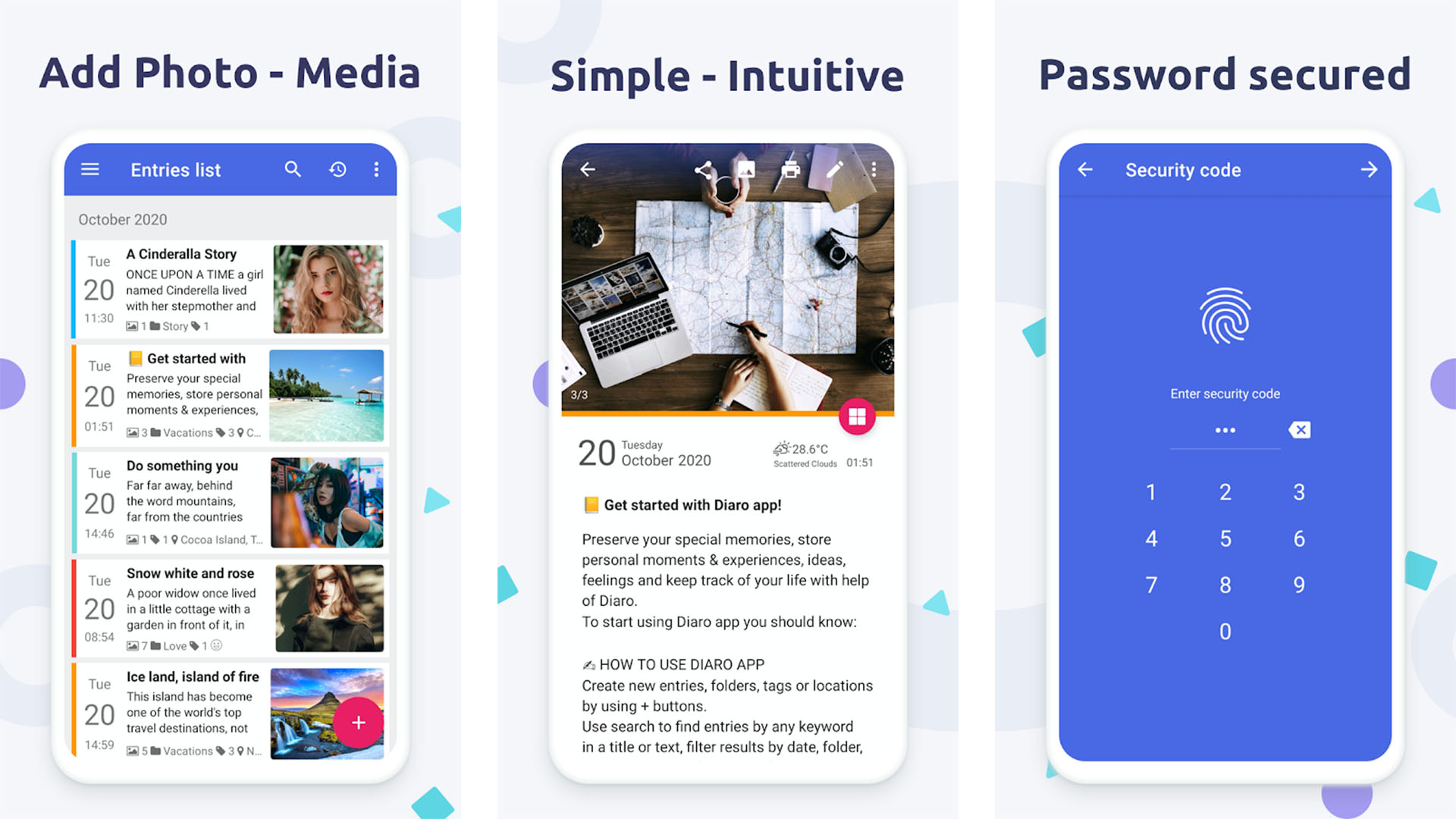Click the three-dot overflow menu in Entries list
This screenshot has width=1456, height=819.
378,169
